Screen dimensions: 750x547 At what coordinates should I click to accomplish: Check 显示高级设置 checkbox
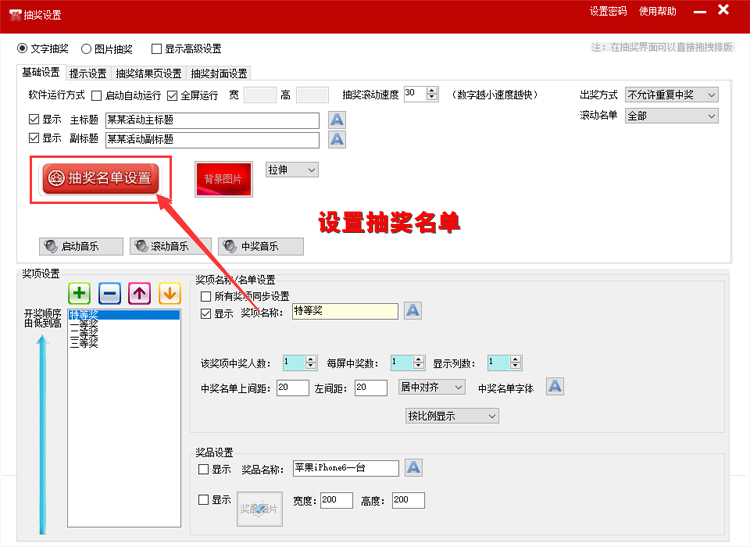157,49
